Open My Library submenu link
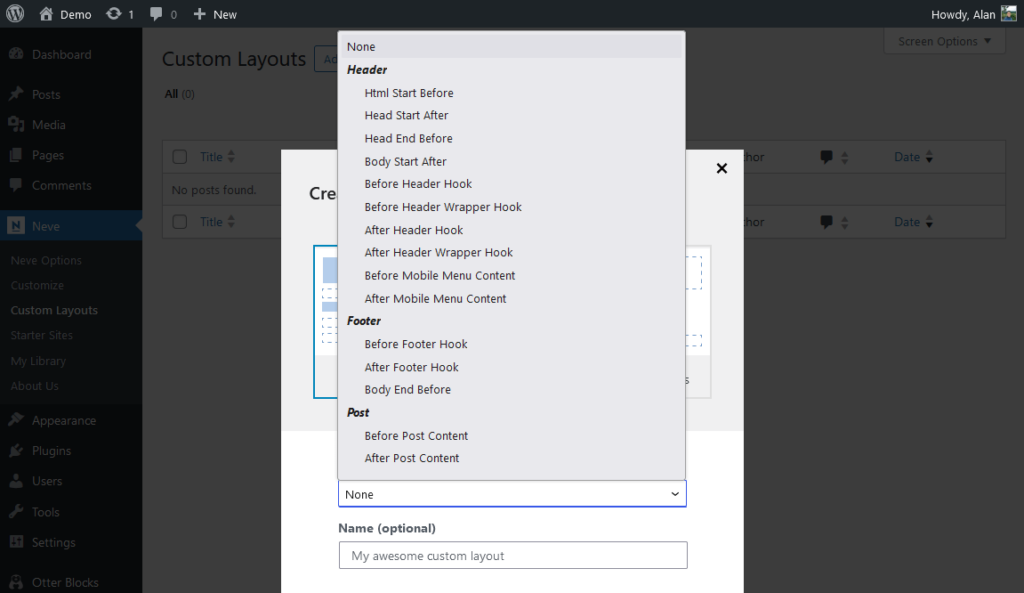This screenshot has height=593, width=1024. point(38,361)
